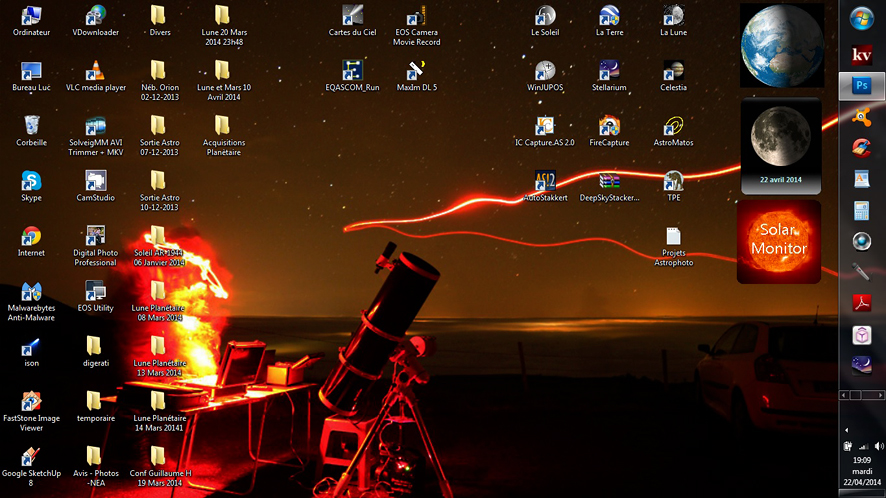Image resolution: width=886 pixels, height=498 pixels.
Task: Open Cartes du Ciel shortcut
Action: (x=353, y=21)
